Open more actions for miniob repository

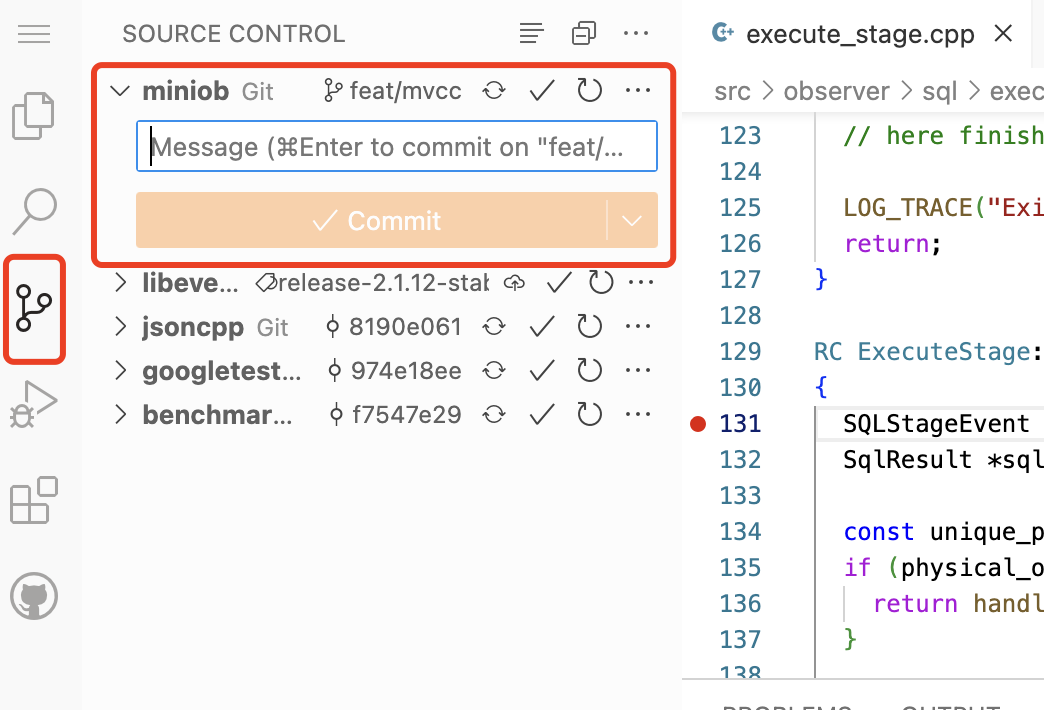click(x=638, y=91)
